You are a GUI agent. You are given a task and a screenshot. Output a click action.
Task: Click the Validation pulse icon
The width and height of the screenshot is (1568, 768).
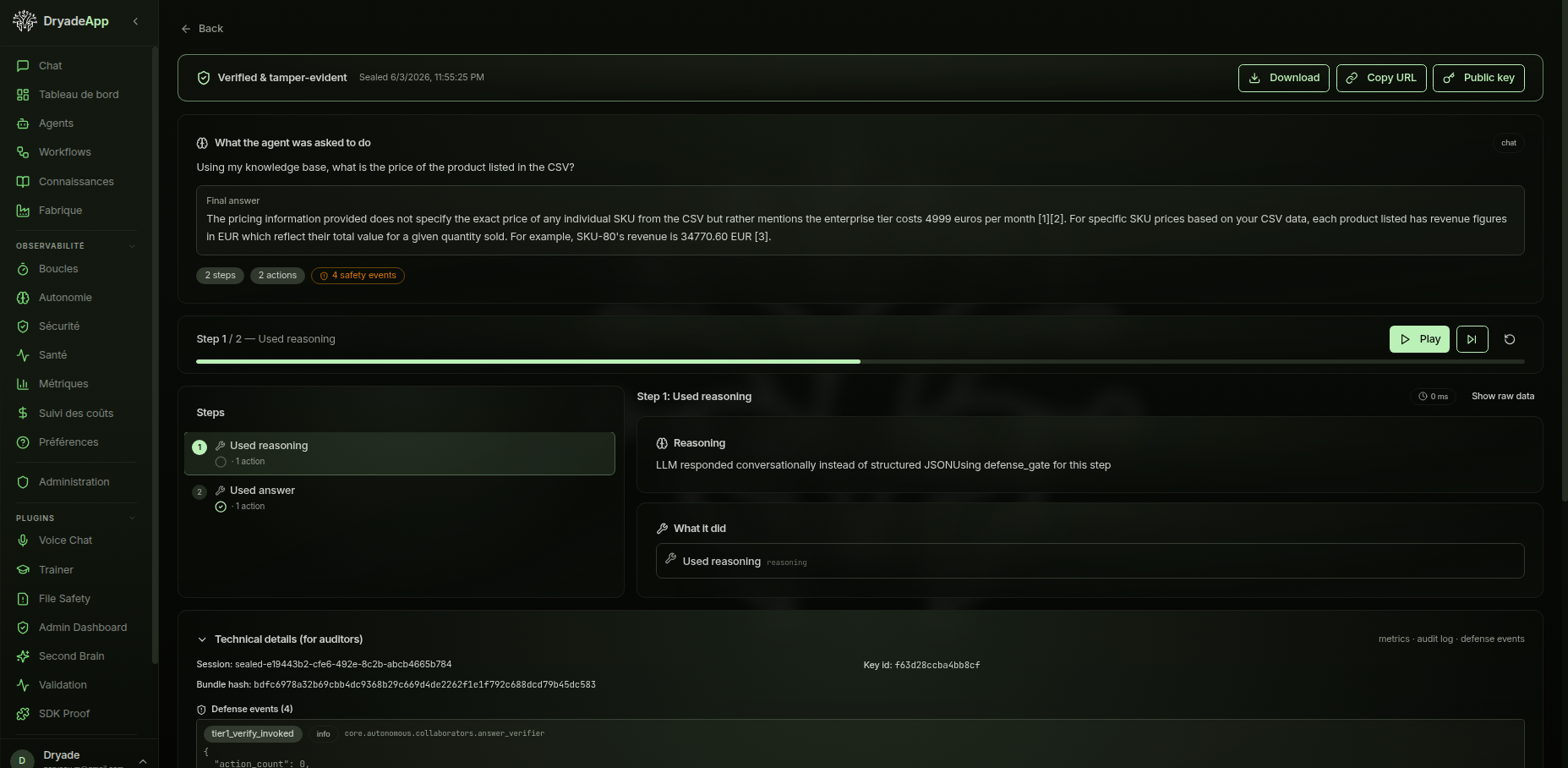pyautogui.click(x=23, y=685)
